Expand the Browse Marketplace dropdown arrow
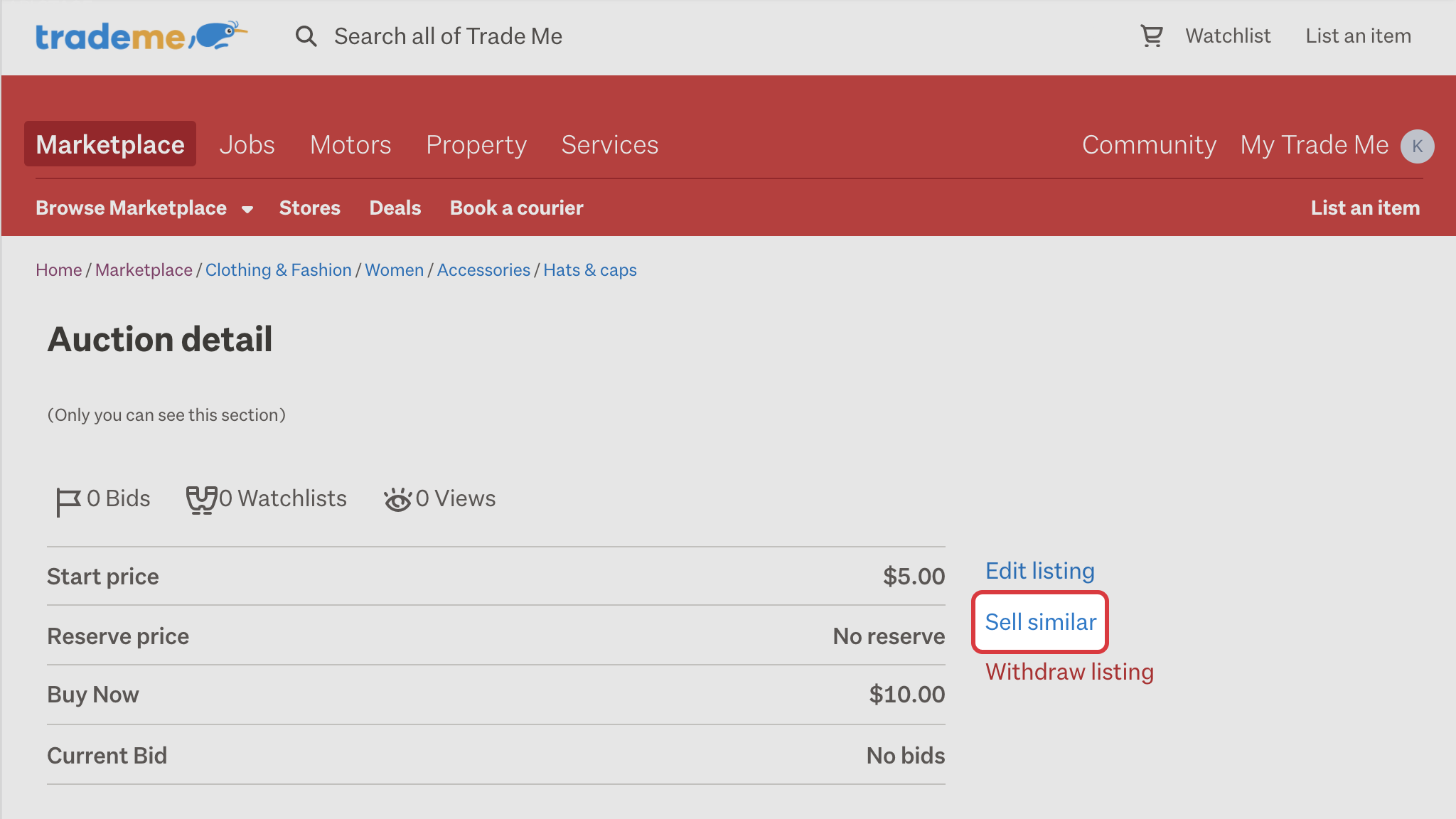 (x=247, y=209)
